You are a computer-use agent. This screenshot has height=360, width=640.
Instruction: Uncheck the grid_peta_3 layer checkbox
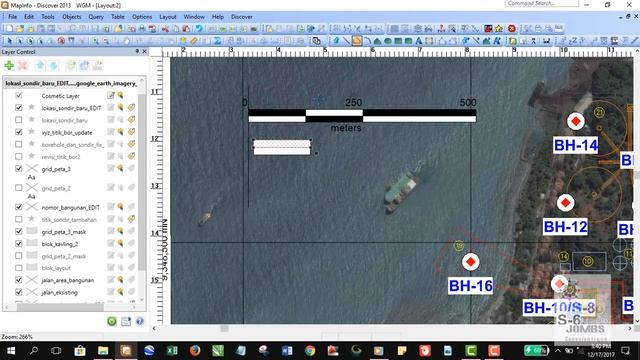[x=18, y=169]
